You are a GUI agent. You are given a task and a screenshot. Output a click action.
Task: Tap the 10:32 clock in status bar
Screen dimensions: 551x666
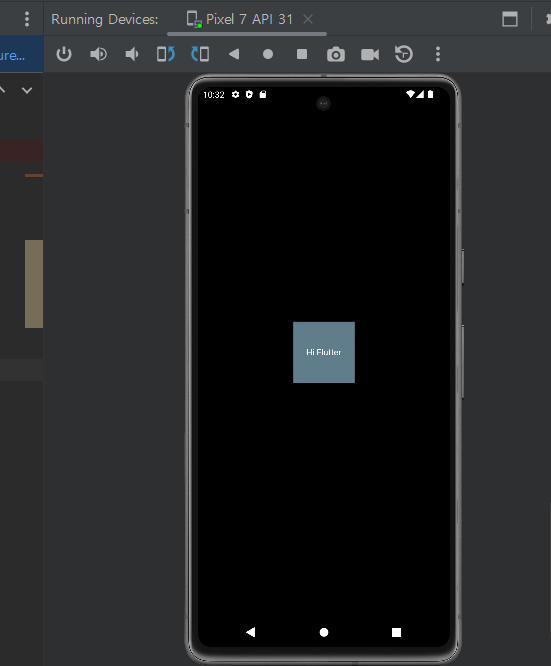[x=214, y=95]
